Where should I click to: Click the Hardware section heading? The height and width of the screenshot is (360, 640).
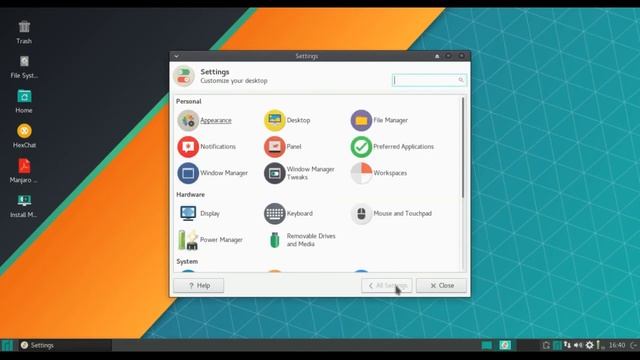point(191,195)
